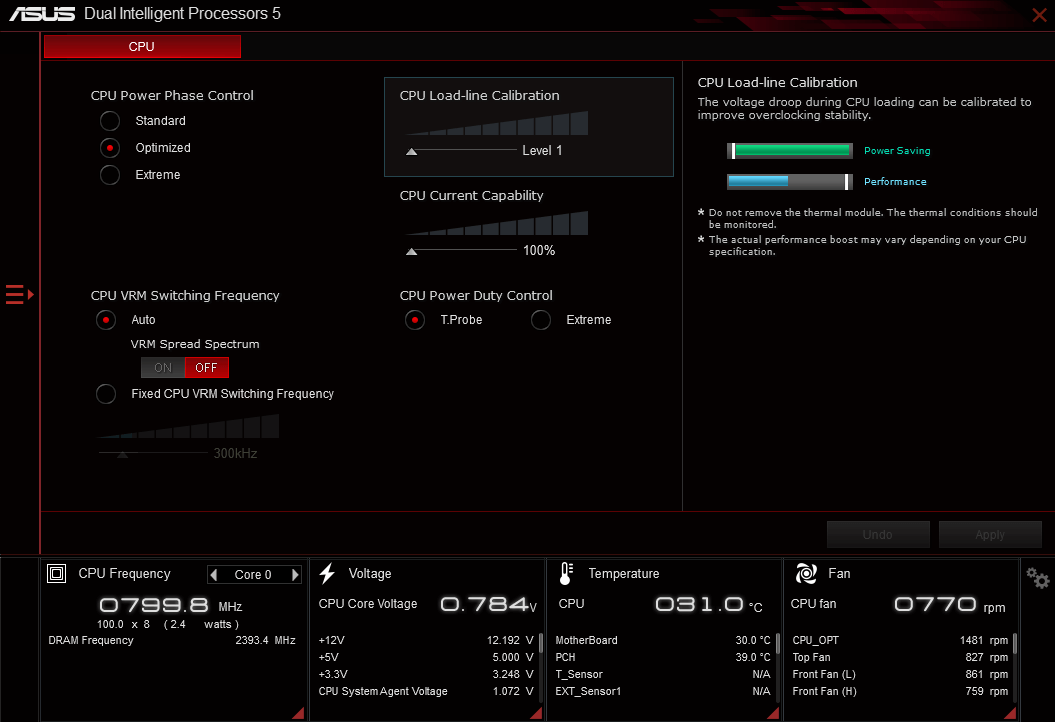
Task: Click the Core 0 selector label
Action: [x=253, y=575]
